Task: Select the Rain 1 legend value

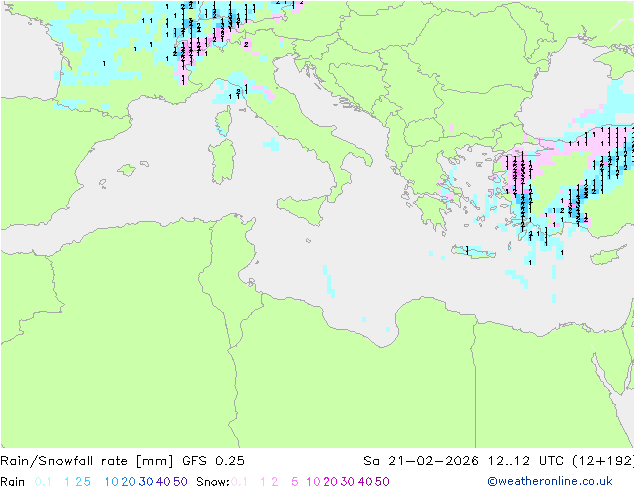Action: click(67, 482)
